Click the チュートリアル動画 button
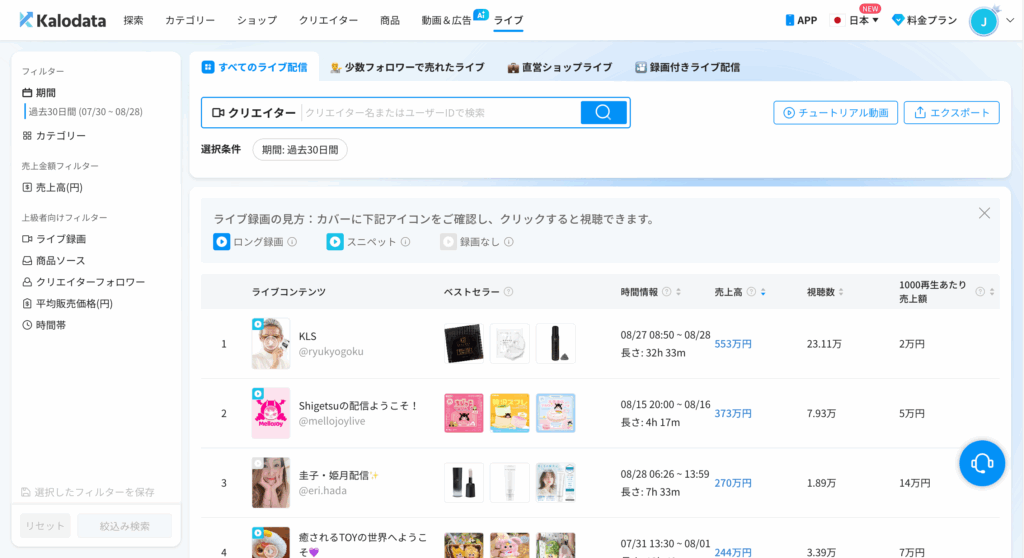The height and width of the screenshot is (558, 1024). [x=835, y=112]
